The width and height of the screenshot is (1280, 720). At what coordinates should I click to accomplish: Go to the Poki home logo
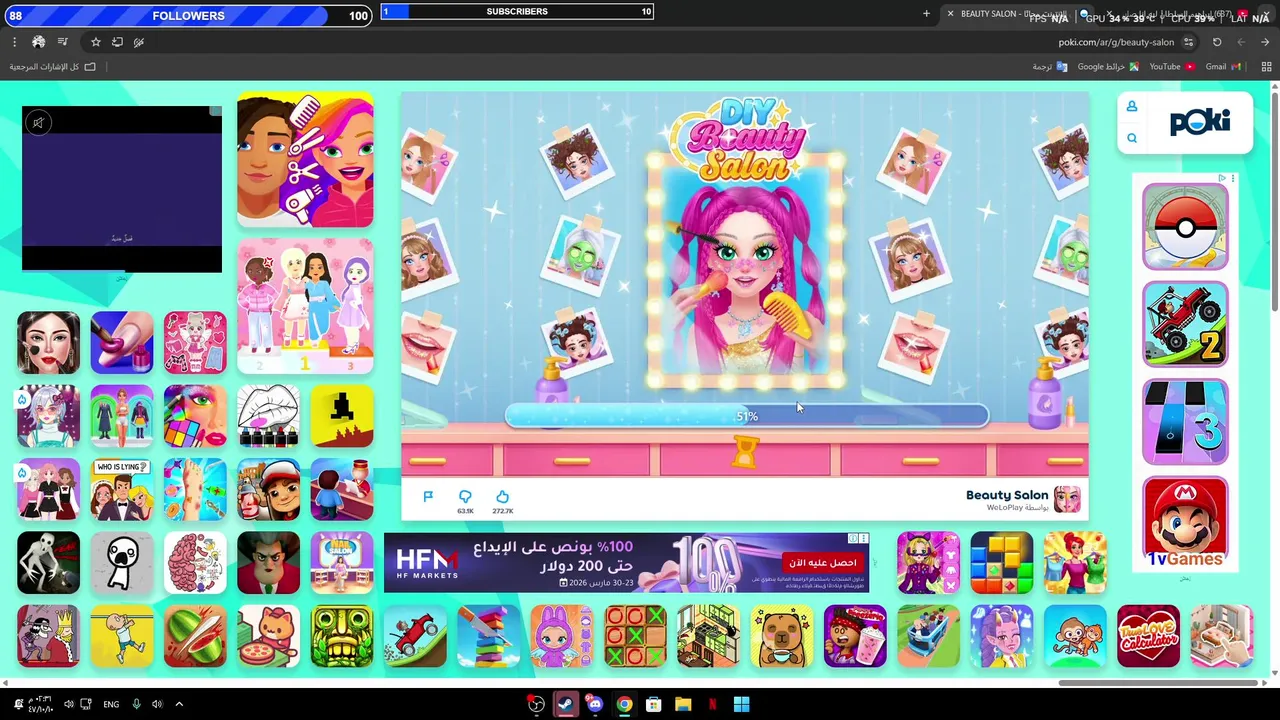pos(1200,122)
